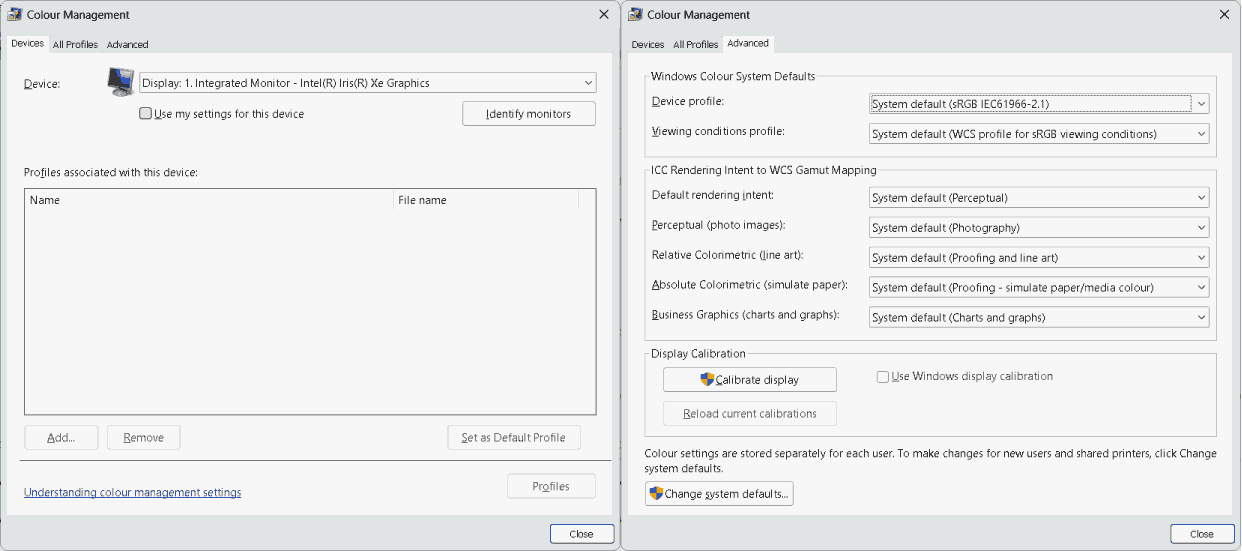Open the Advanced tab in the left window
The height and width of the screenshot is (551, 1242).
point(128,44)
